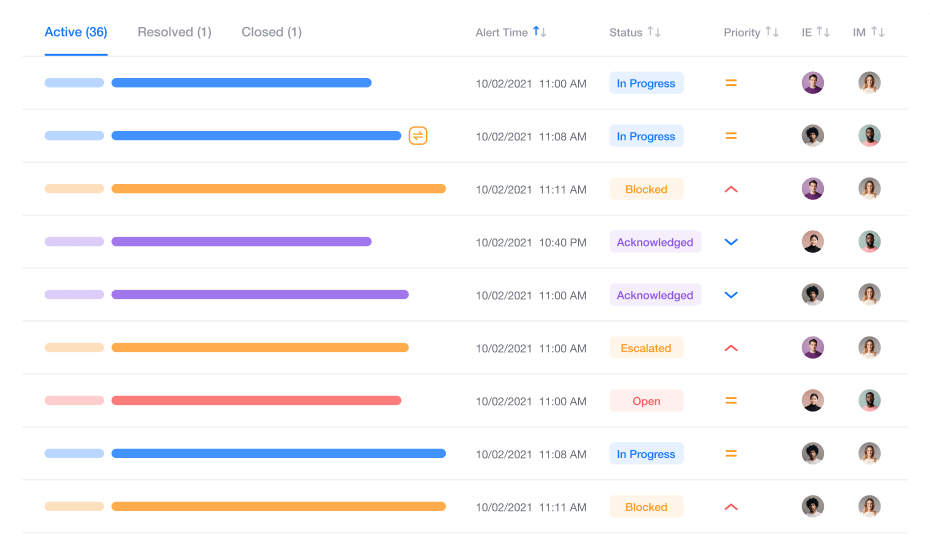
Task: Click the Blocked badge in the bottom row
Action: pyautogui.click(x=646, y=507)
